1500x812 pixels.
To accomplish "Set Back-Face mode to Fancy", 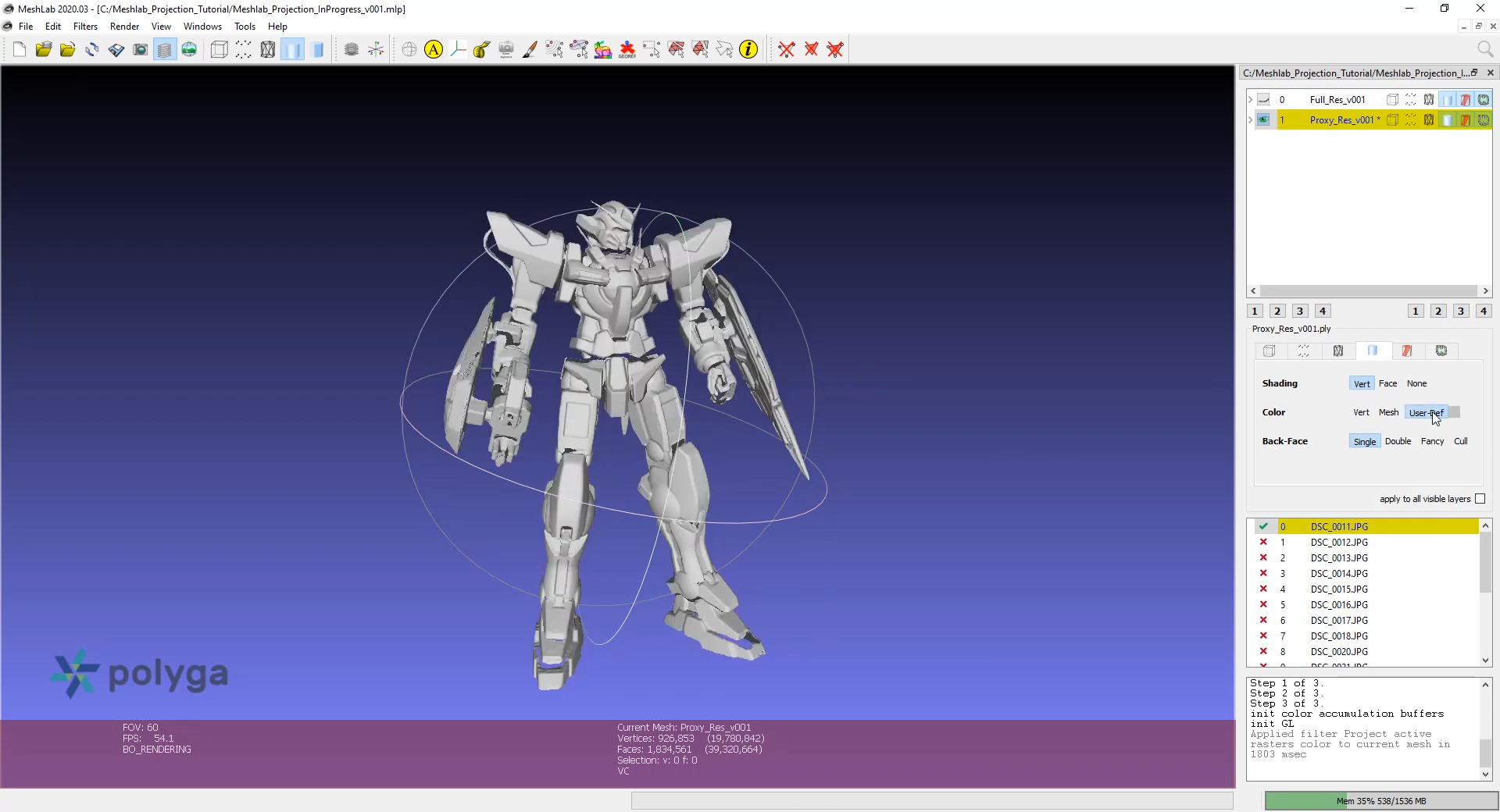I will (1432, 441).
